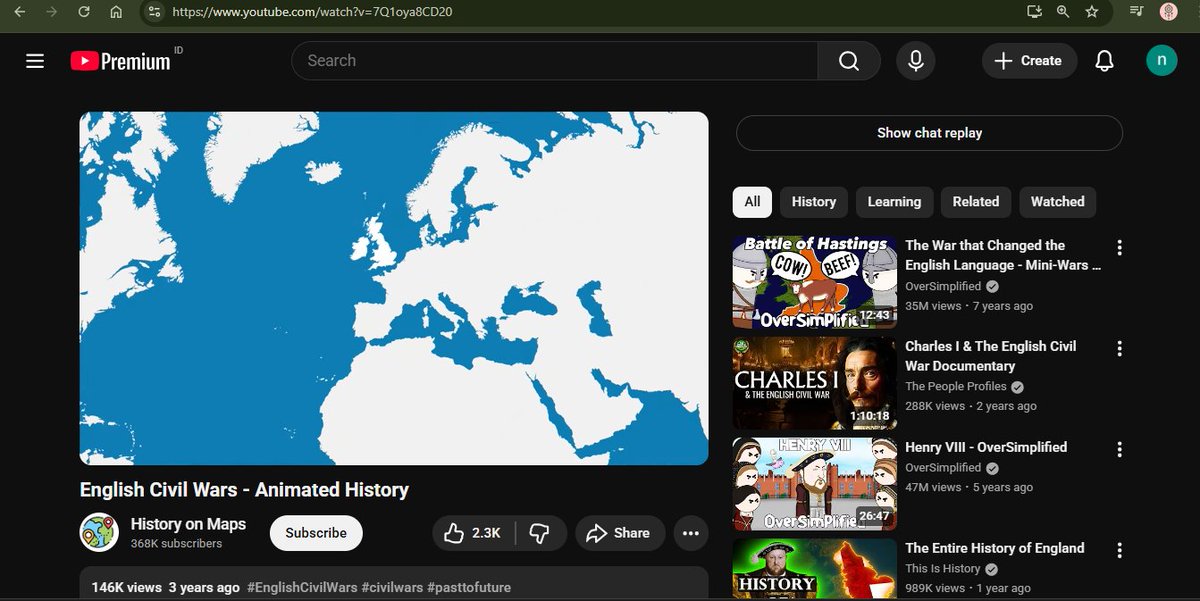Show chat replay
1200x601 pixels.
929,133
